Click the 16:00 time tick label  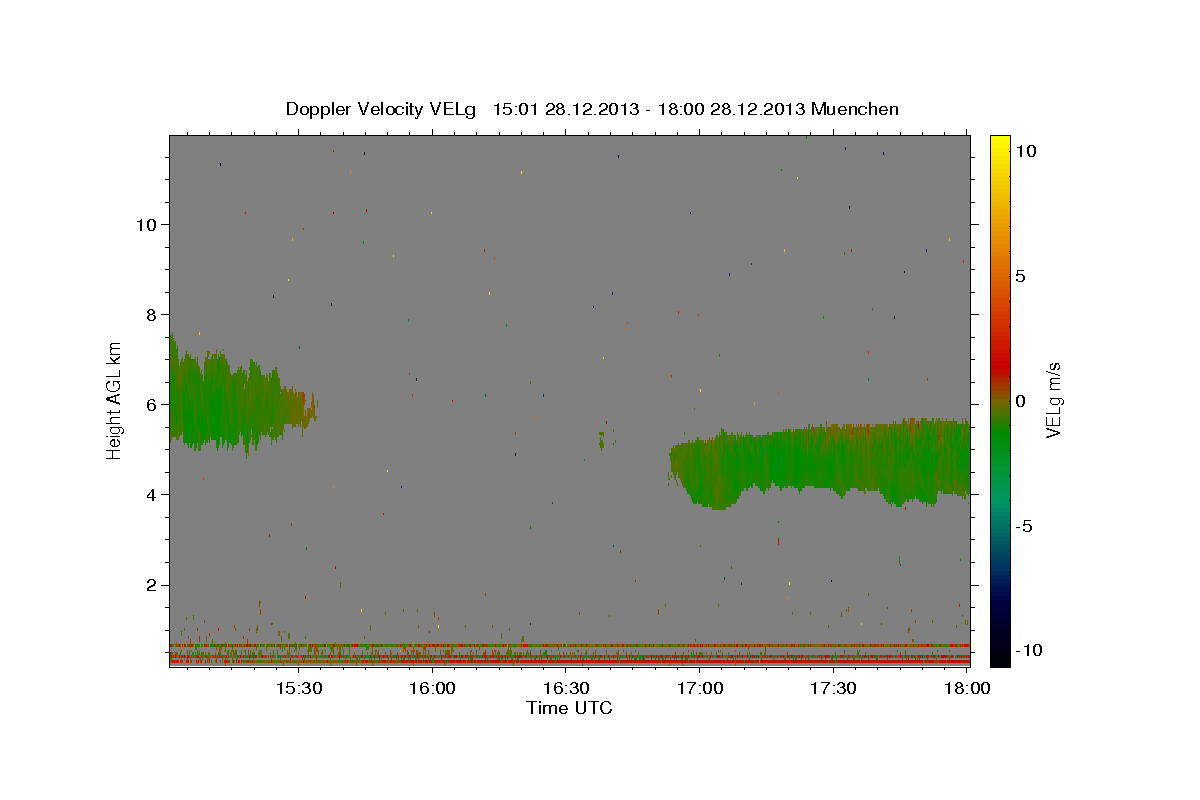coord(432,688)
